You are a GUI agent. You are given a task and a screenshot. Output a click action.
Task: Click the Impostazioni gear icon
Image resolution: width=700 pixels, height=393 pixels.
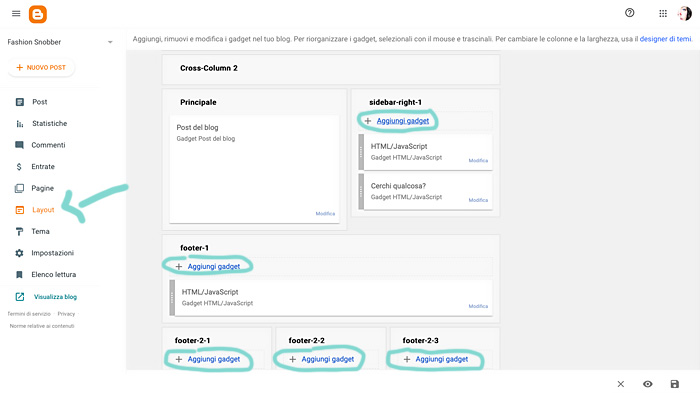(19, 253)
